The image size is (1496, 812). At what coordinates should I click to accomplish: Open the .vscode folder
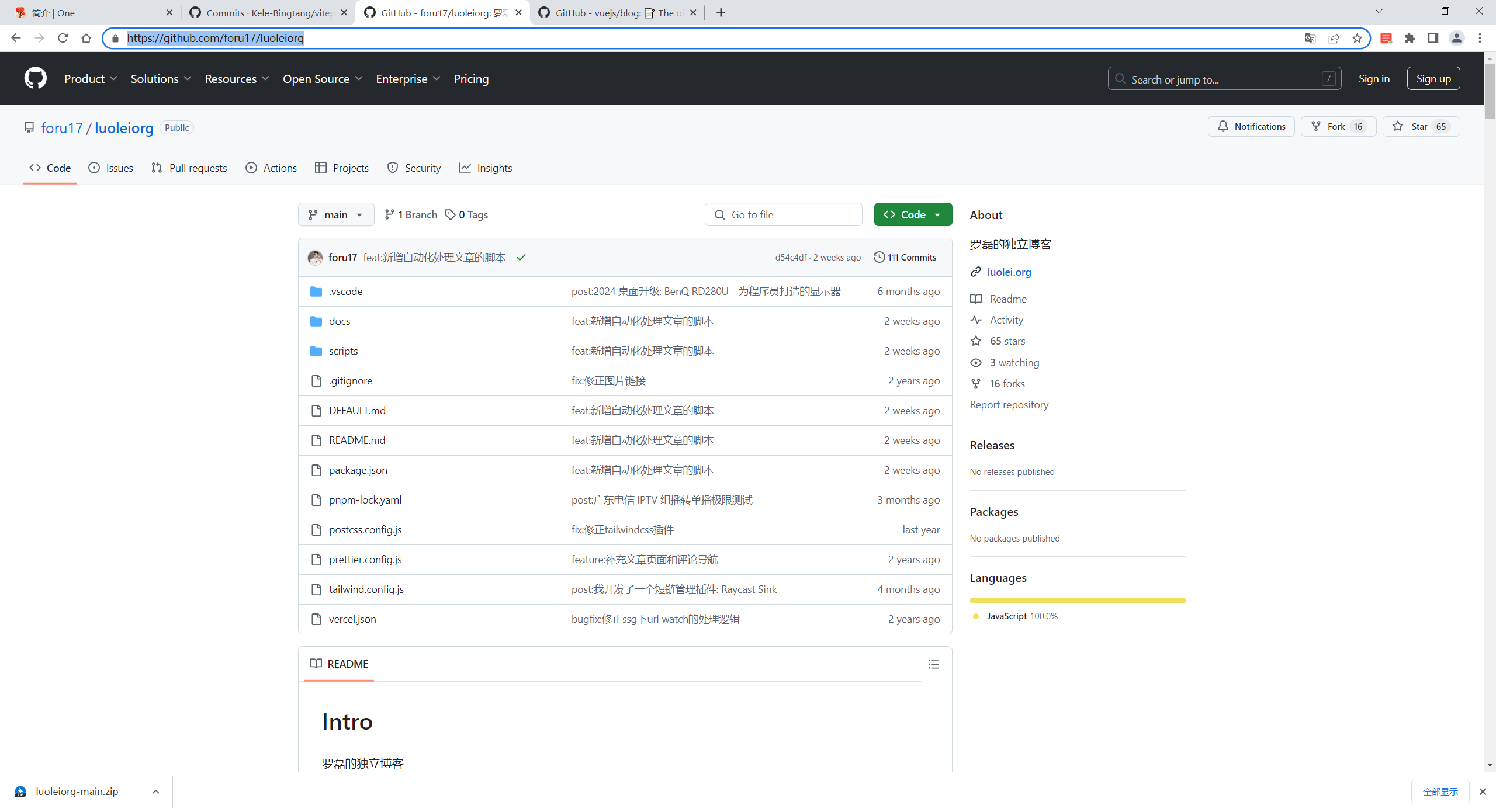pos(345,292)
